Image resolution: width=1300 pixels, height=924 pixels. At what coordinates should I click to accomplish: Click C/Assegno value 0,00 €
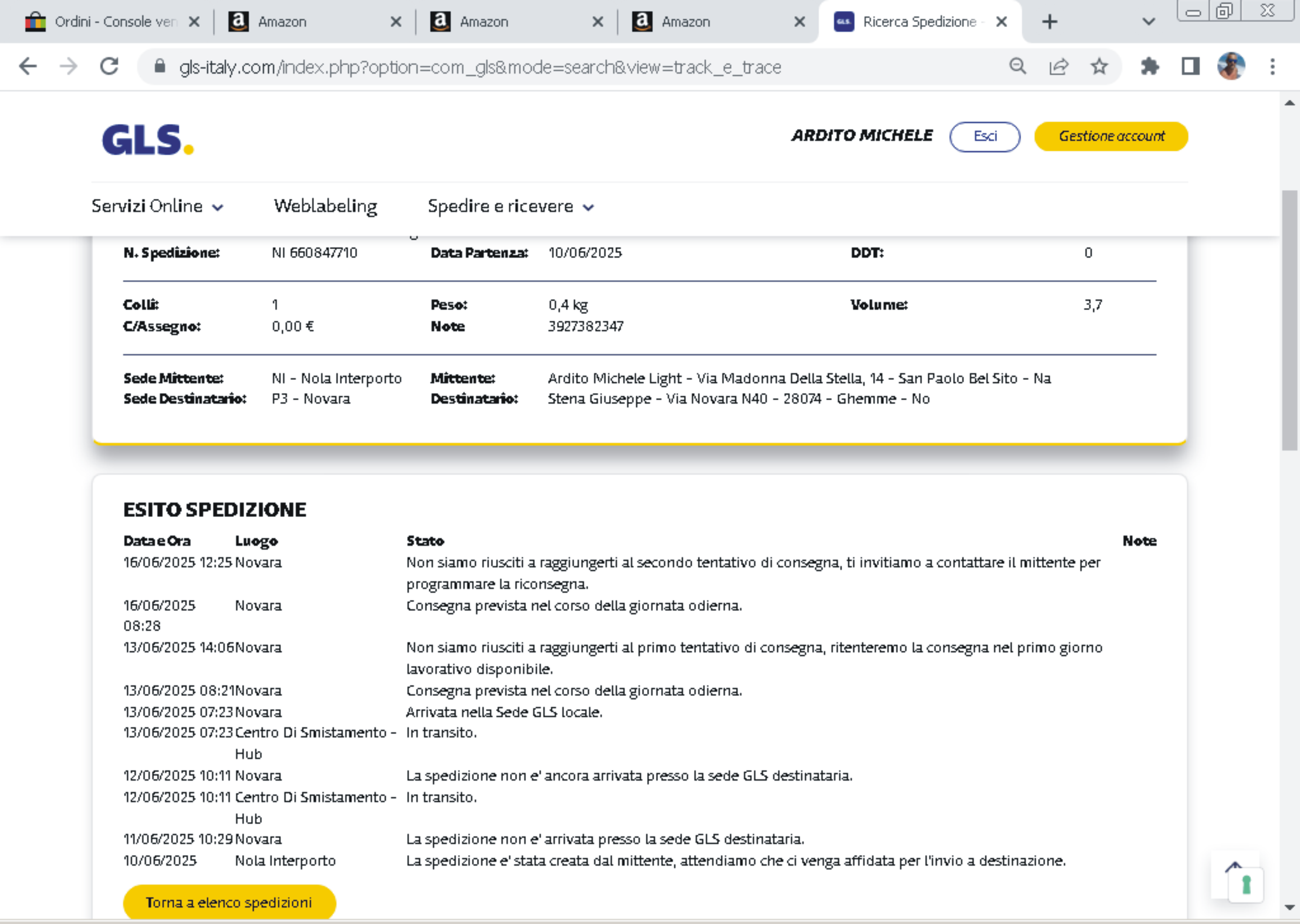click(x=292, y=326)
